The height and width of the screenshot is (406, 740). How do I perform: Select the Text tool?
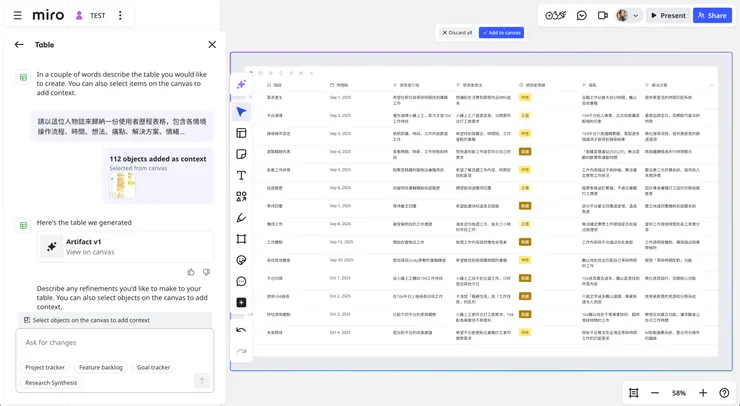[241, 176]
